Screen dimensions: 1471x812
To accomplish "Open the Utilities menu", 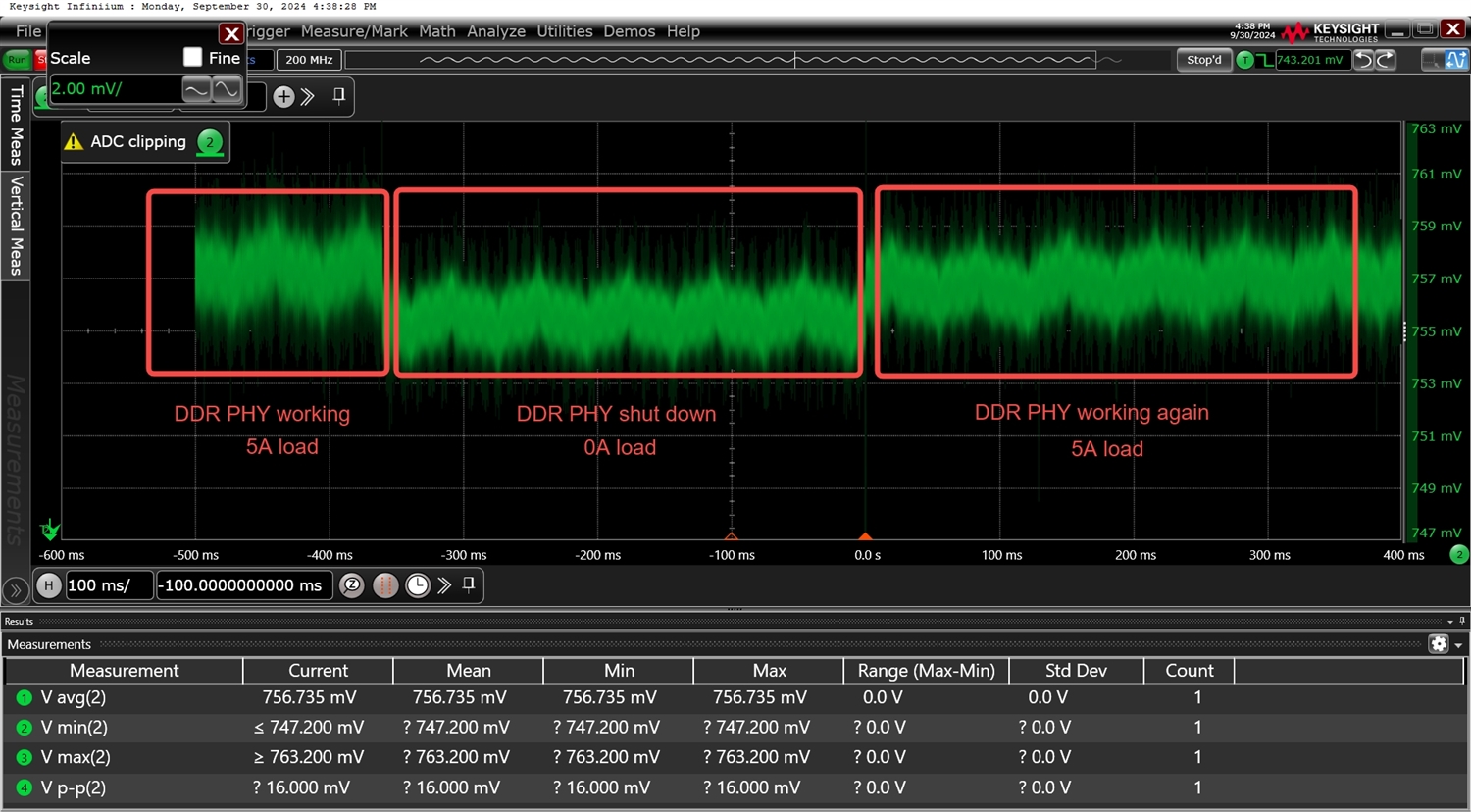I will point(564,31).
